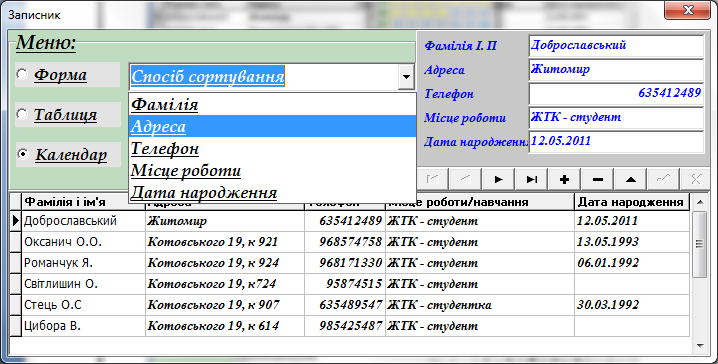Click address cell Котовського 19, к 924

(225, 263)
